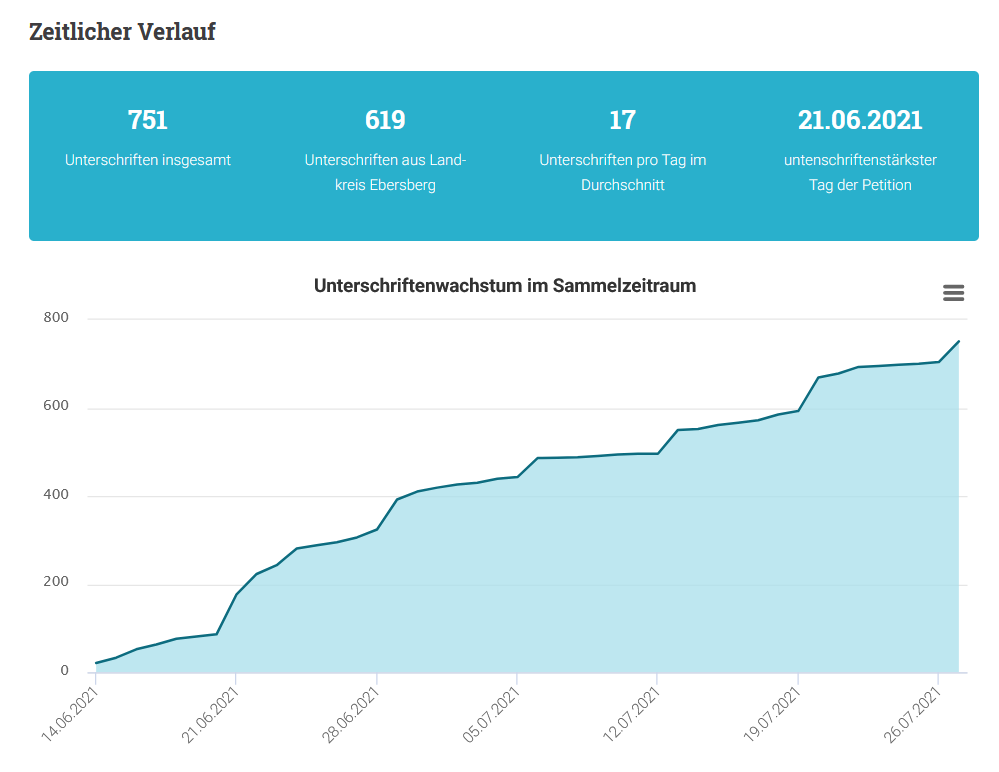Click the Unterschriften insgesamt caption
This screenshot has width=999, height=772.
click(148, 160)
